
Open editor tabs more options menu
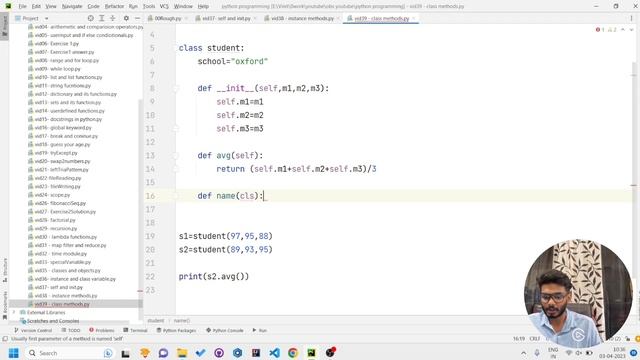(x=631, y=18)
